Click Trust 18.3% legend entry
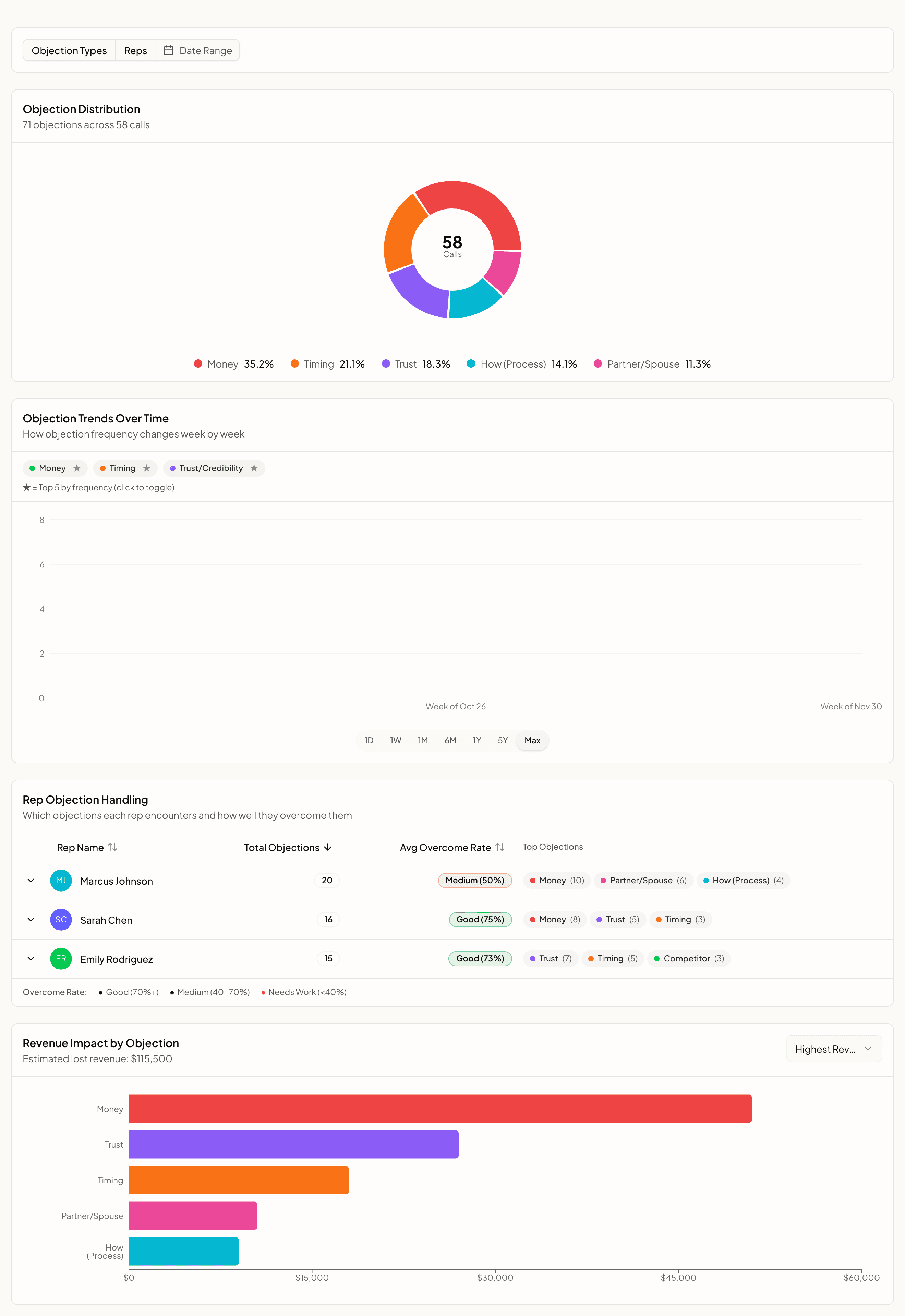 415,363
